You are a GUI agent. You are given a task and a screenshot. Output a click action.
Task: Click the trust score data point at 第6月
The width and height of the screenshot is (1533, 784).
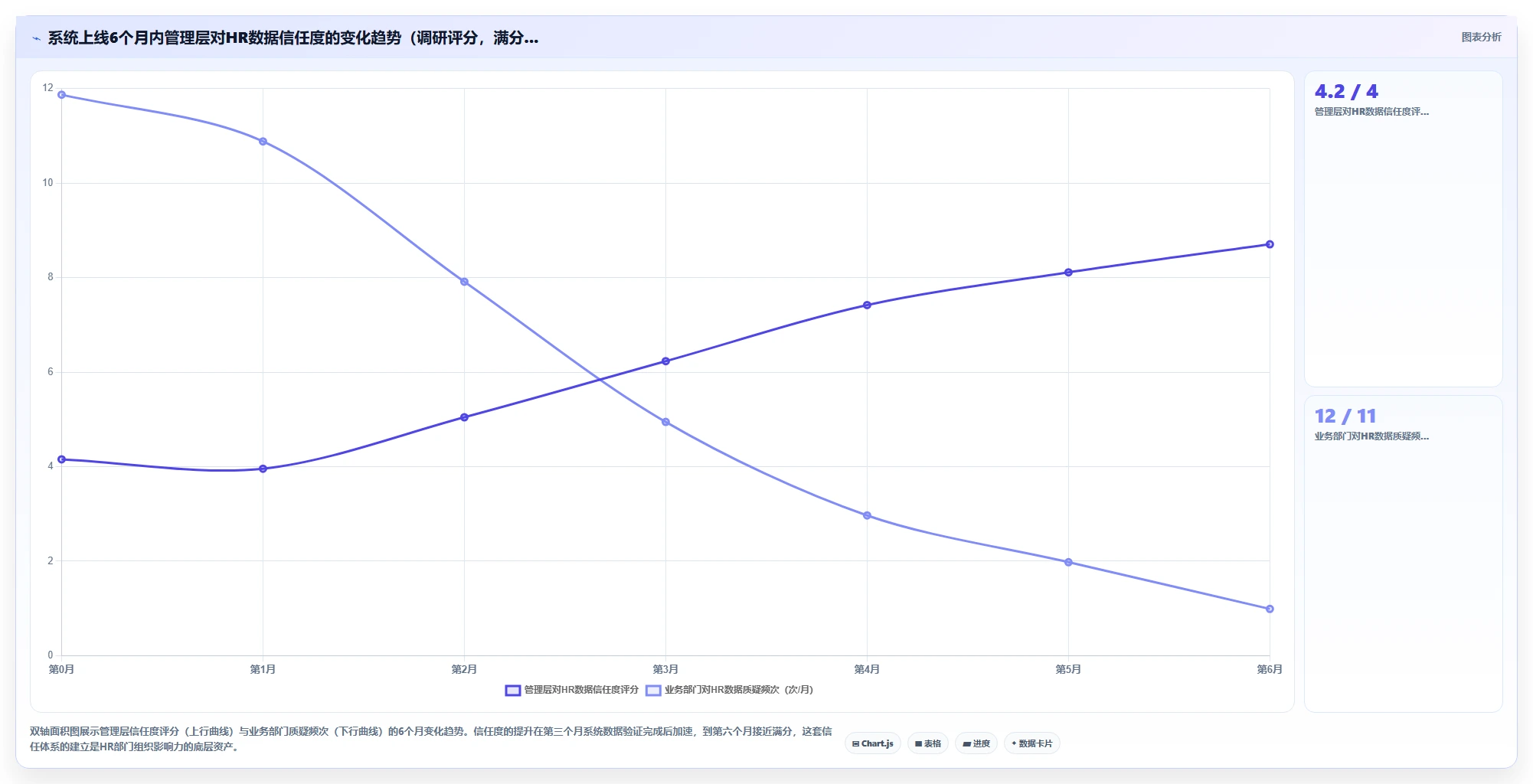(x=1270, y=244)
